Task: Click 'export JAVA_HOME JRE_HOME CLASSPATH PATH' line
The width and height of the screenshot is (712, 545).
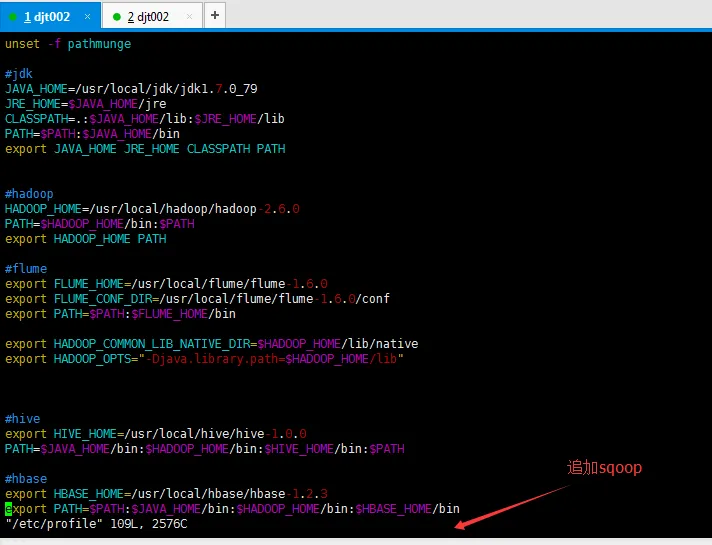Action: 145,149
